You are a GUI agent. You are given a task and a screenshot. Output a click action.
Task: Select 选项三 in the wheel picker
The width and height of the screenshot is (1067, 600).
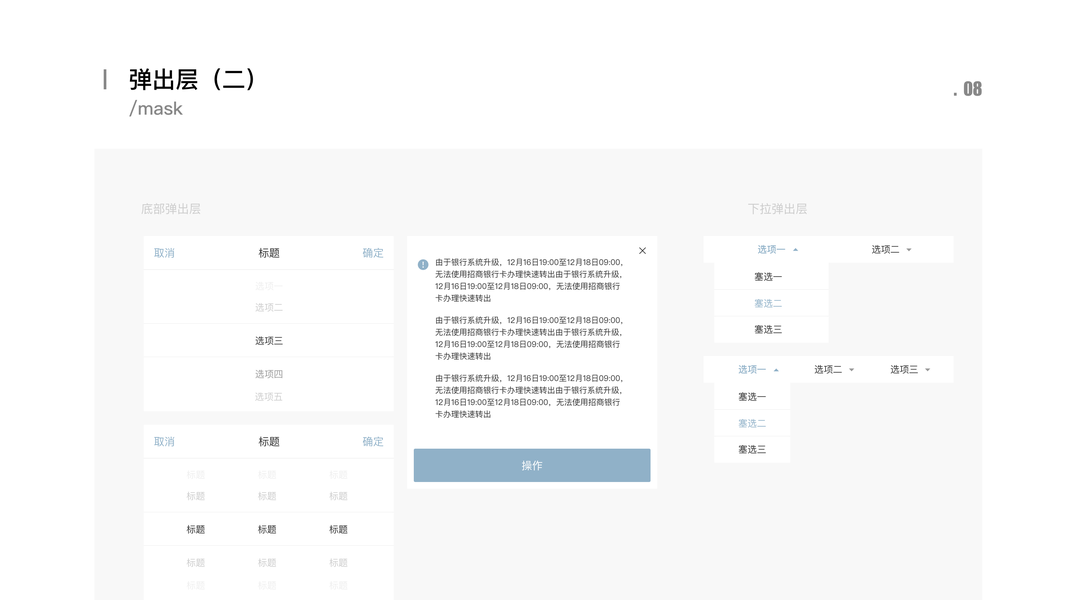tap(268, 340)
